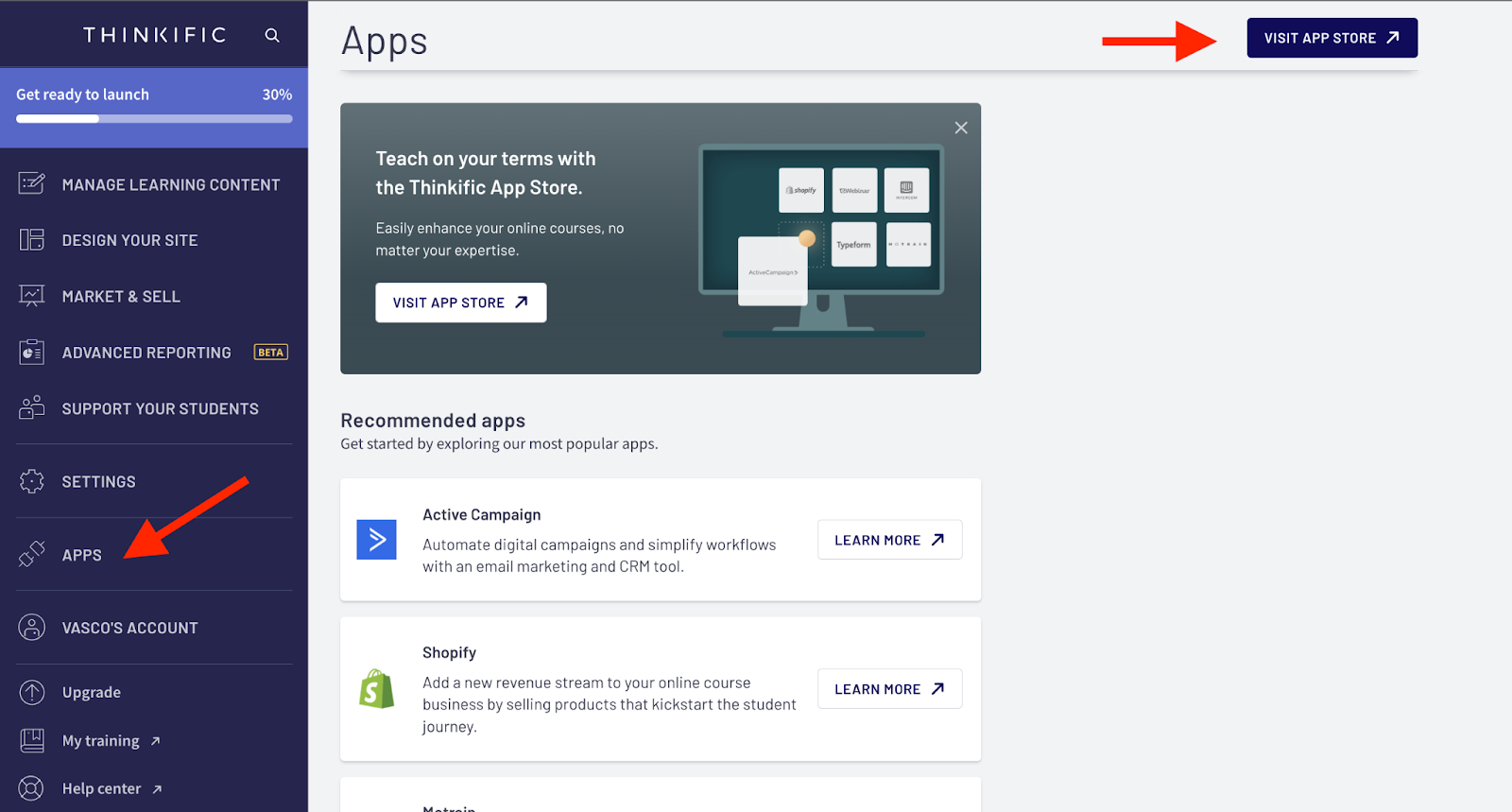Click the Manage Learning Content pencil icon
This screenshot has height=812, width=1512.
[x=32, y=183]
